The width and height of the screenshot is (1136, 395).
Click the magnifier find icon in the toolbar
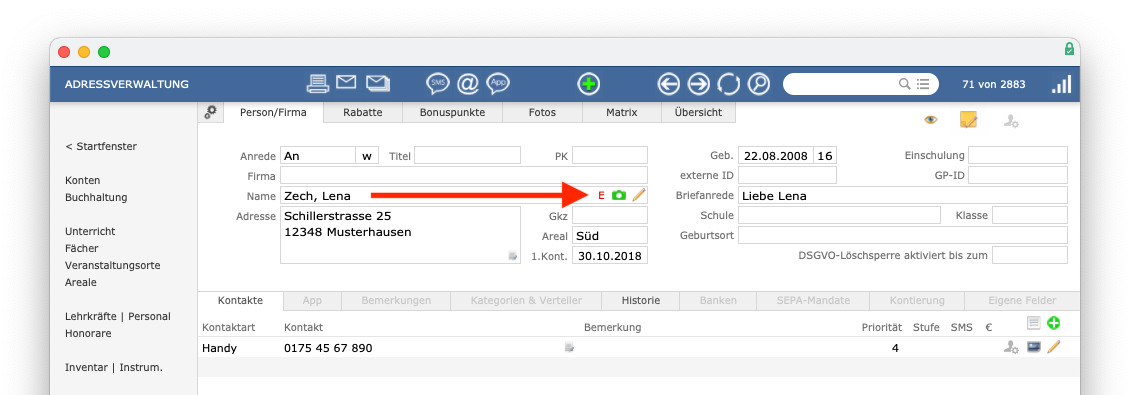tap(759, 84)
